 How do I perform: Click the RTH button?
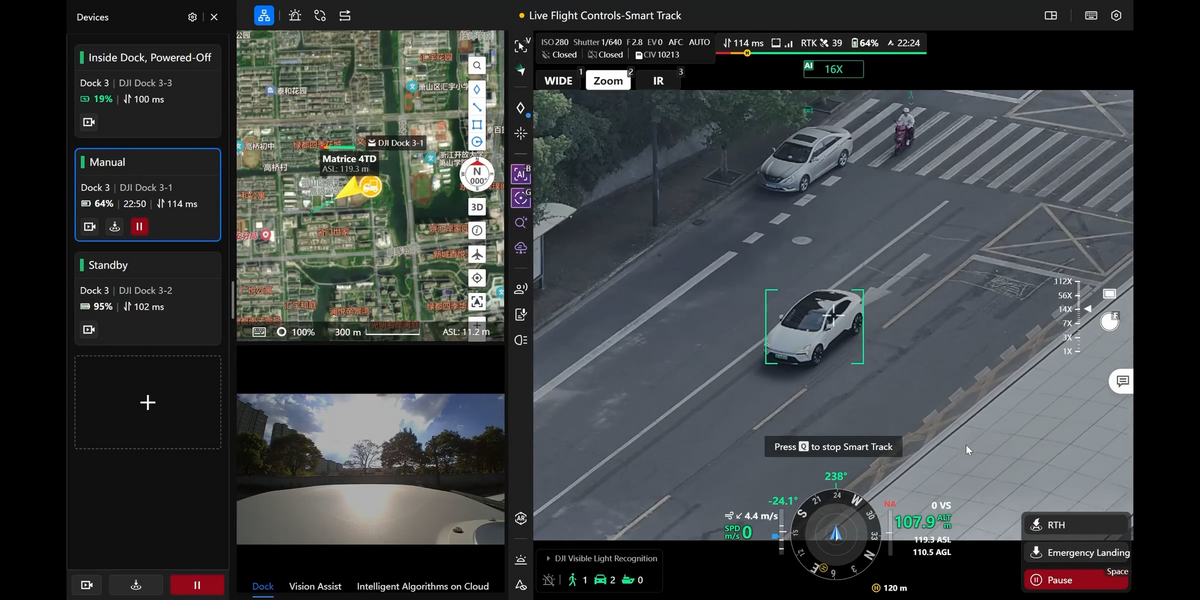pyautogui.click(x=1076, y=525)
